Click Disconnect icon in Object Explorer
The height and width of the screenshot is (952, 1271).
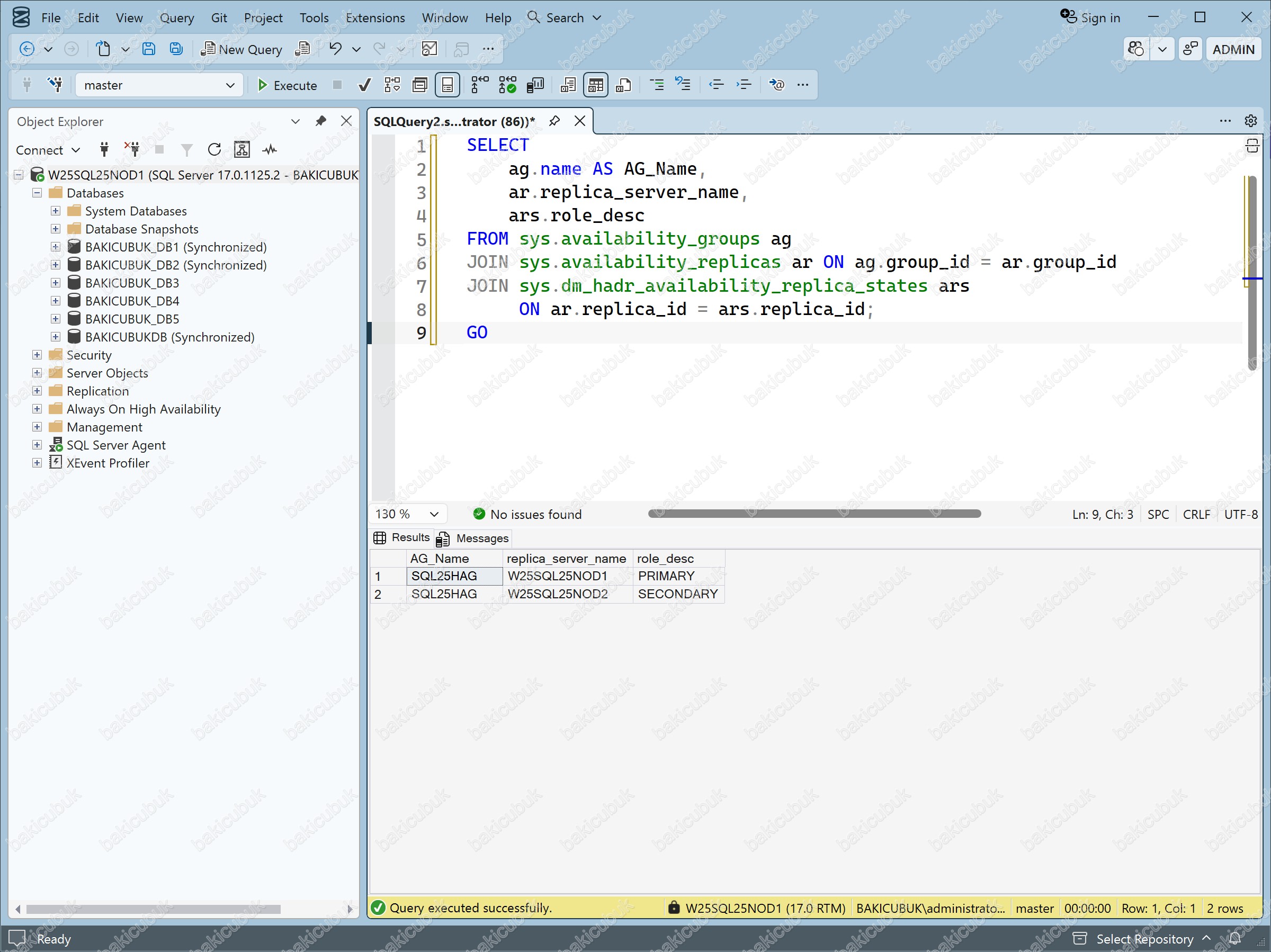click(132, 150)
